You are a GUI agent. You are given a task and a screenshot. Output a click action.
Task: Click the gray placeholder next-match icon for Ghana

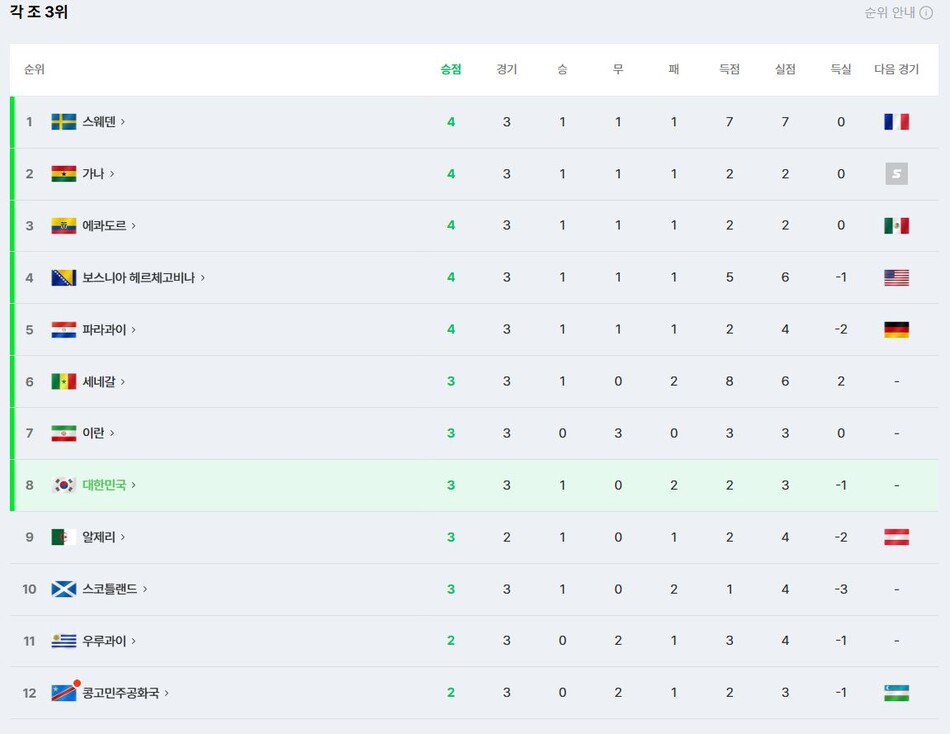point(896,174)
